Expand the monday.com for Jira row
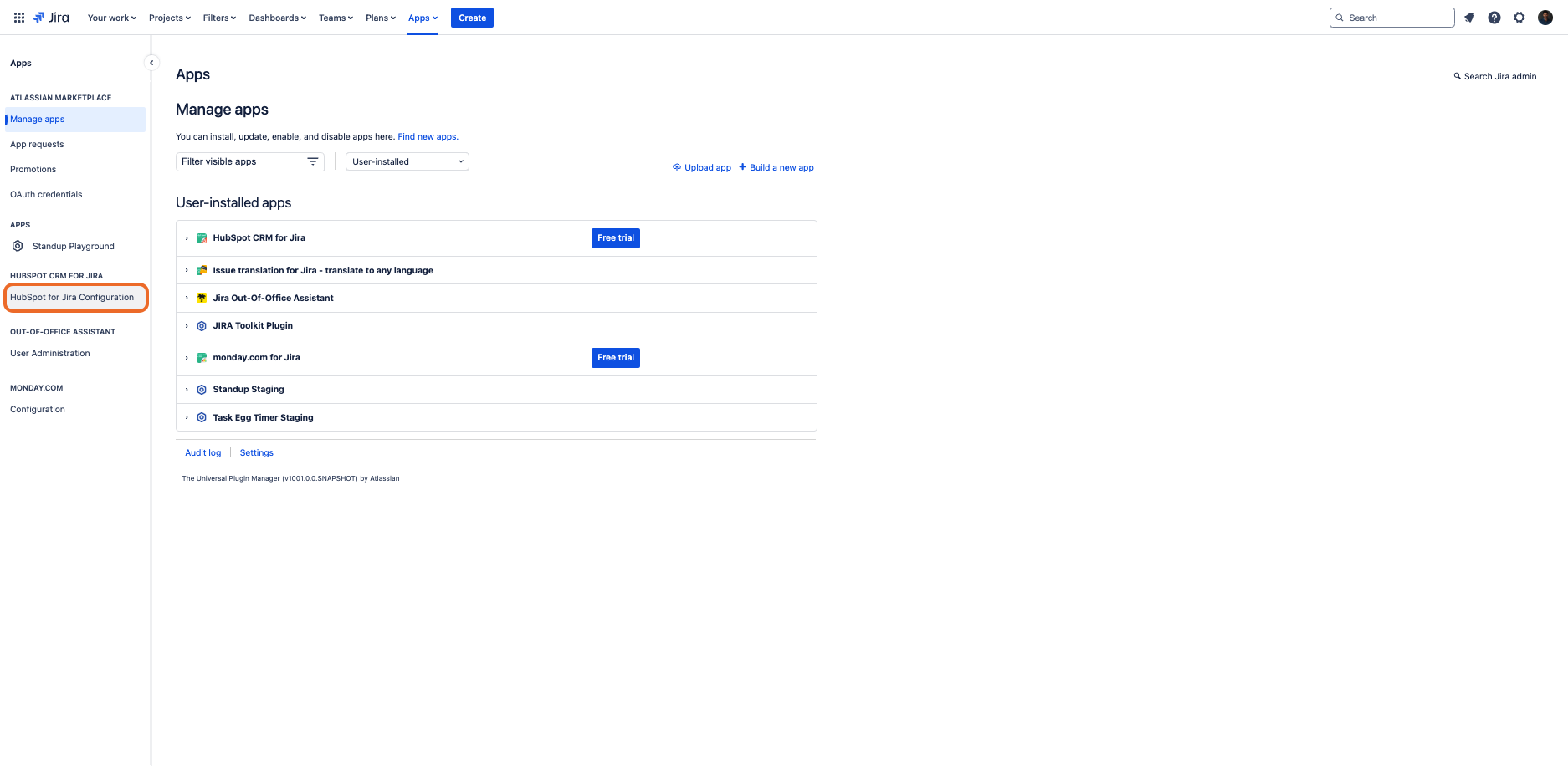 (187, 358)
